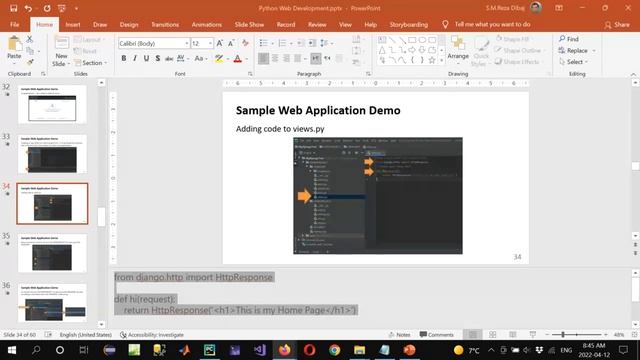Image resolution: width=640 pixels, height=360 pixels.
Task: Open the Transitions tab
Action: tap(165, 24)
